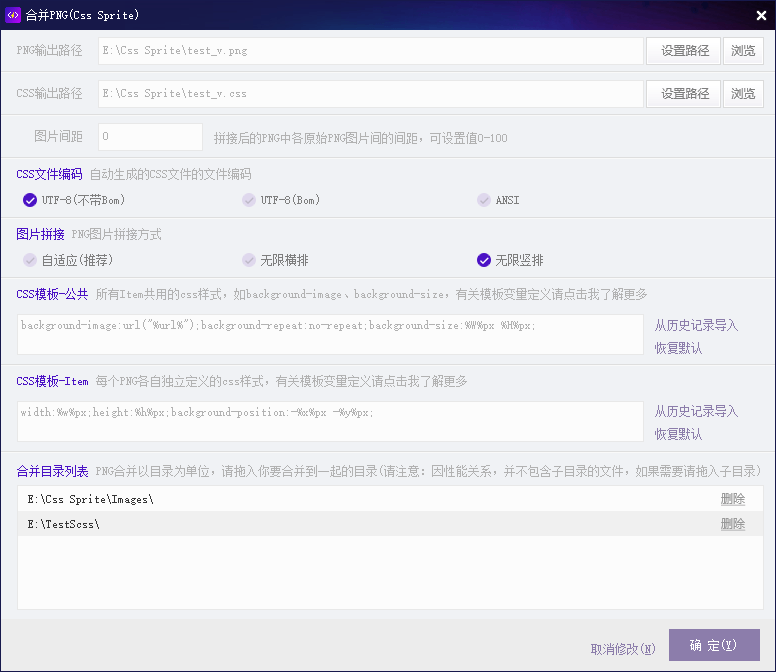
Task: Close the 合并PNG dialog window
Action: [761, 15]
